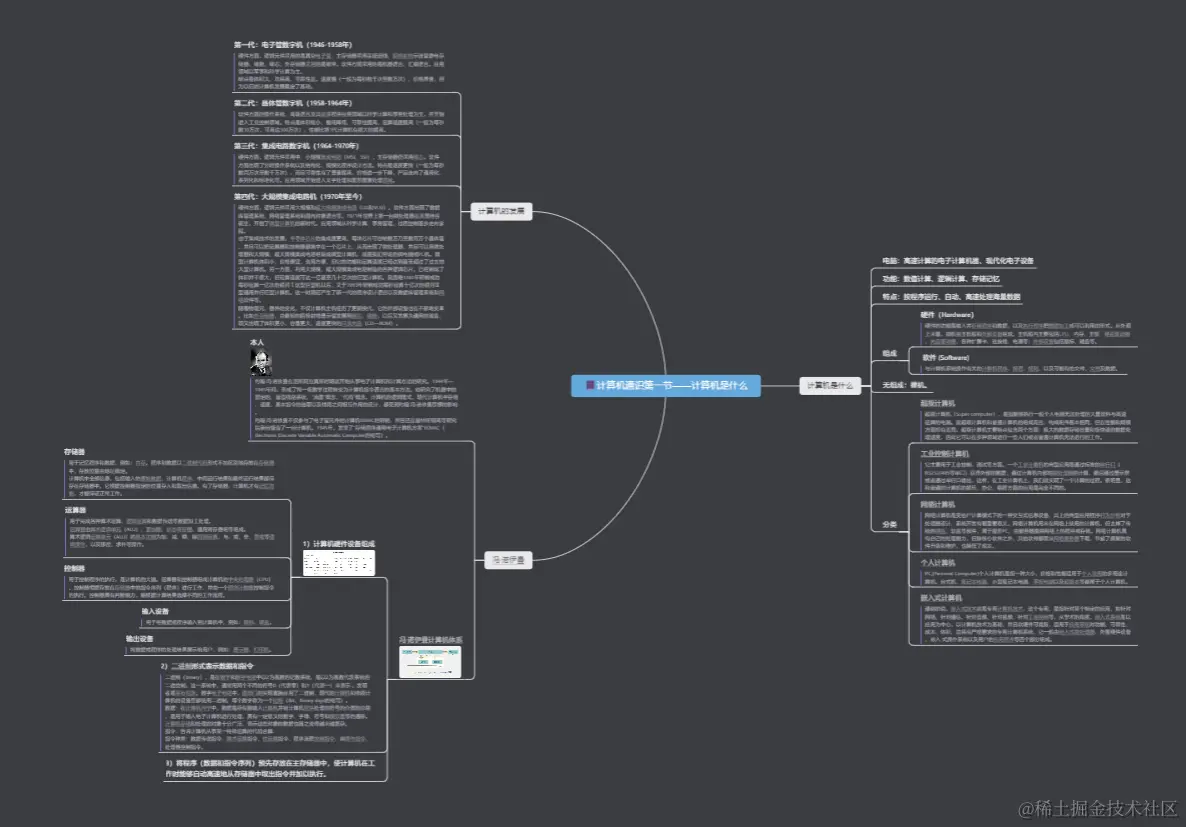This screenshot has height=827, width=1186.
Task: Select the 运算器 topic
Action: (x=76, y=510)
